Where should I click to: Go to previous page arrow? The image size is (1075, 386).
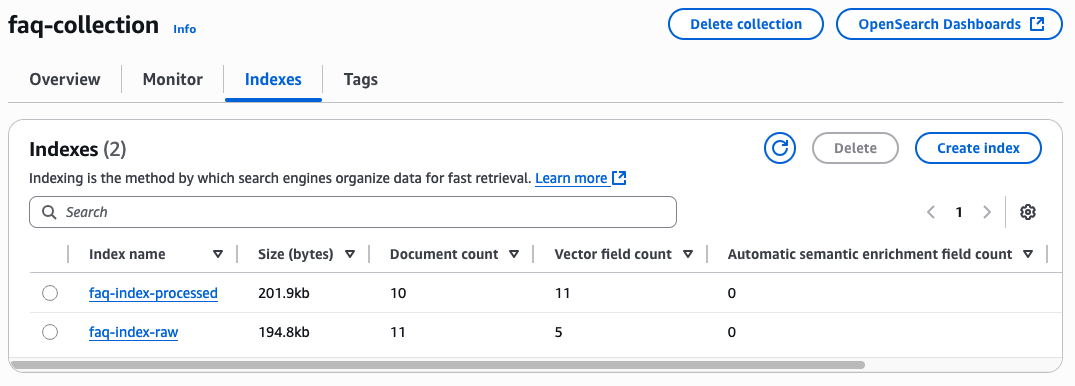[931, 213]
